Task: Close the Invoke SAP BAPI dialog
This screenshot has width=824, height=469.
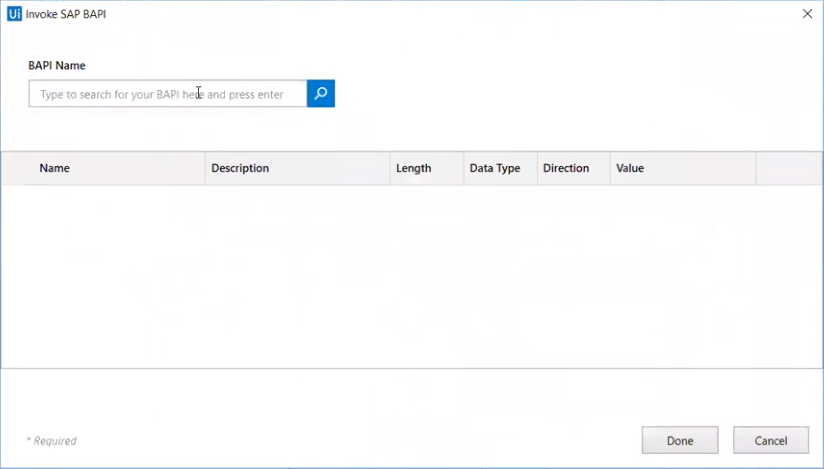Action: (807, 14)
